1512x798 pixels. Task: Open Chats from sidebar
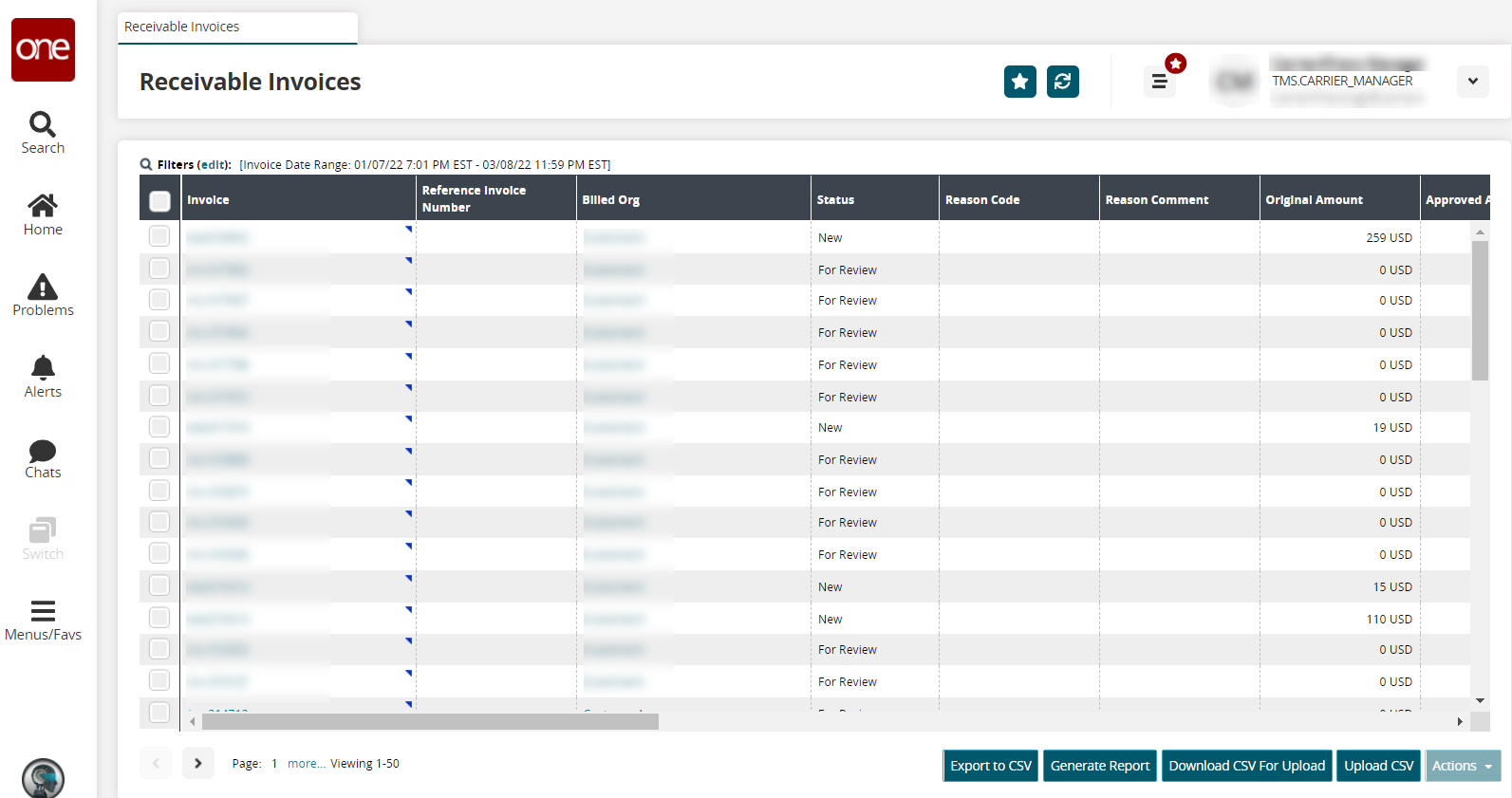point(43,458)
